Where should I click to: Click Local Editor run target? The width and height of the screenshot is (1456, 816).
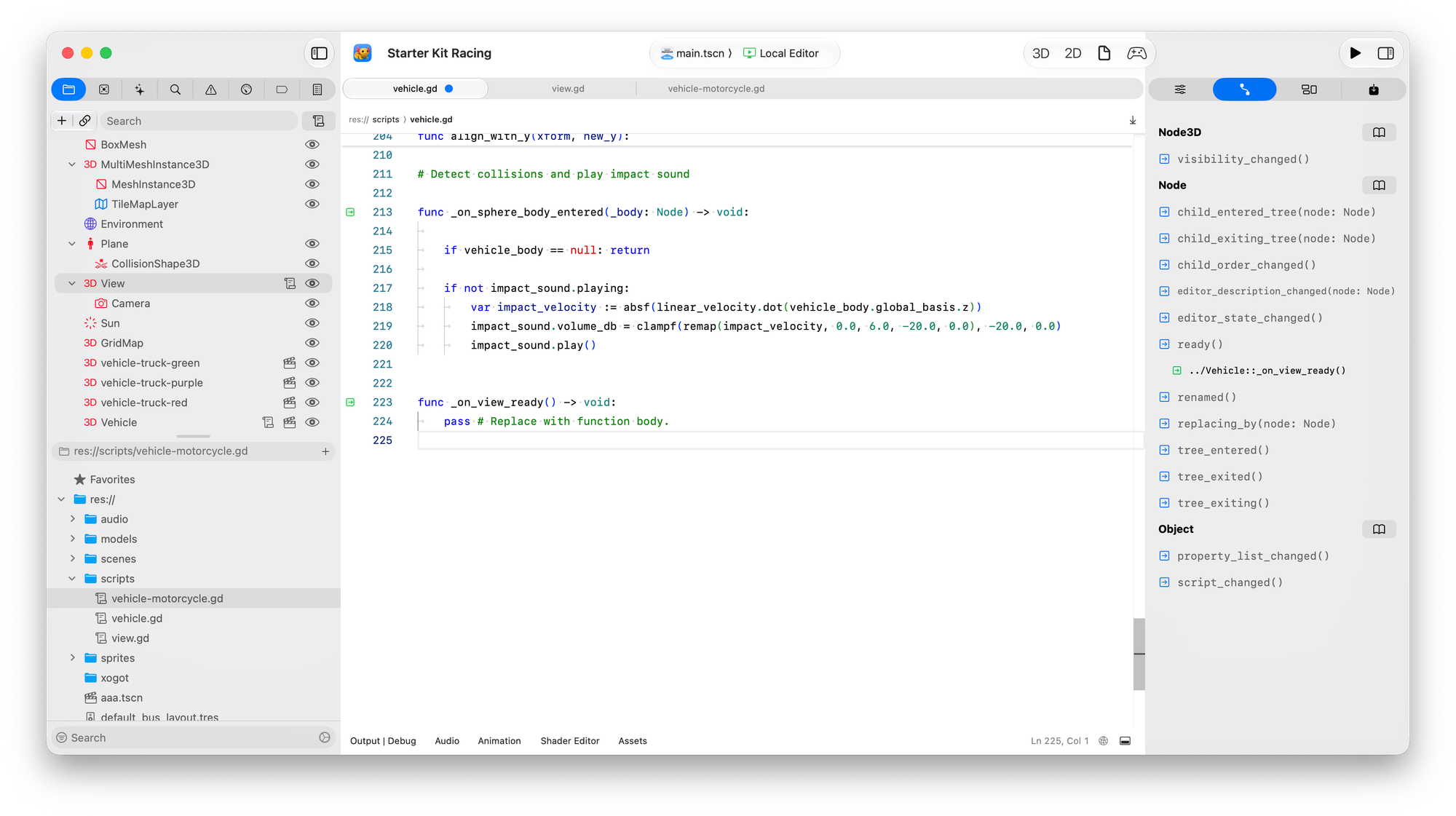tap(781, 53)
